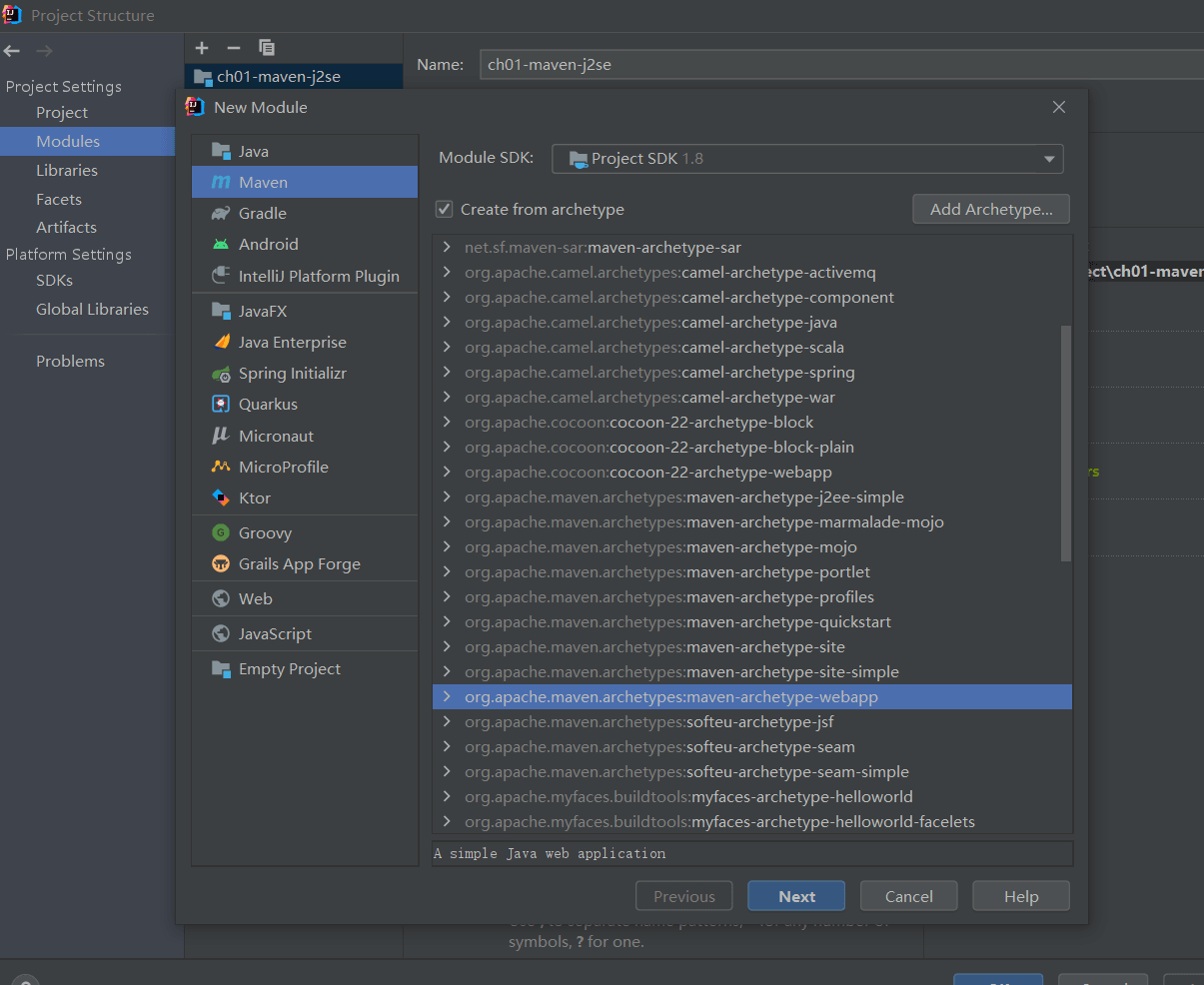
Task: Click the Ktor icon
Action: (x=221, y=497)
